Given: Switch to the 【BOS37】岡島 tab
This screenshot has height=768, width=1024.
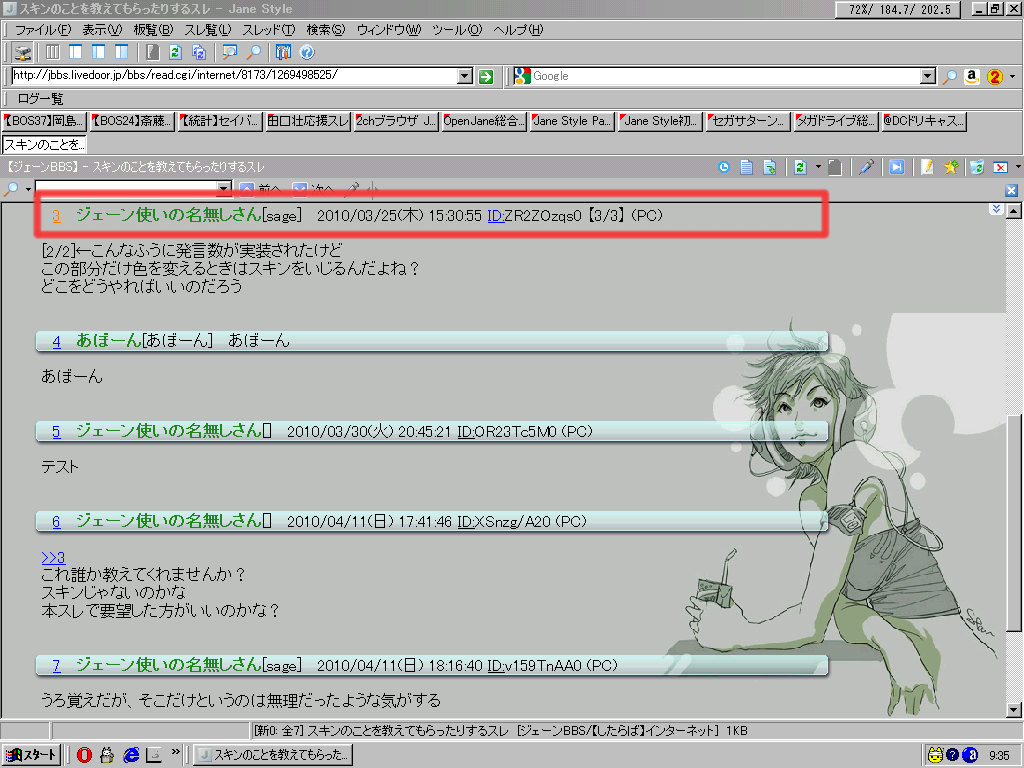Looking at the screenshot, I should 44,121.
